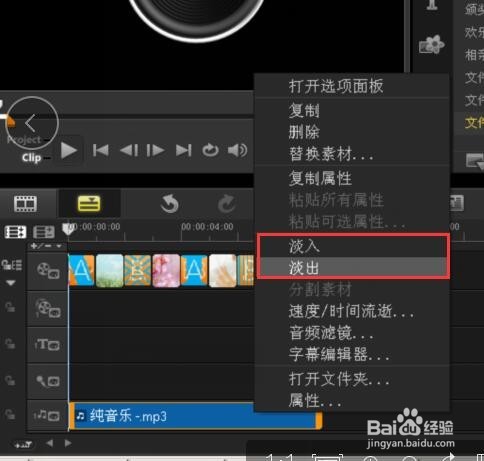484x461 pixels.
Task: Expand the arrow below Track Manager
Action: (x=11, y=283)
